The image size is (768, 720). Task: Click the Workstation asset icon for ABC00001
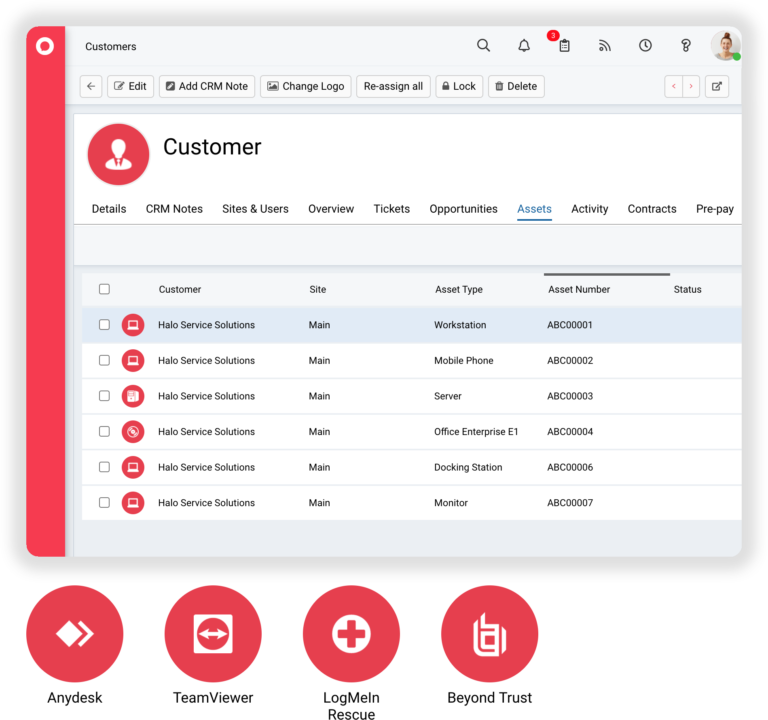tap(133, 325)
